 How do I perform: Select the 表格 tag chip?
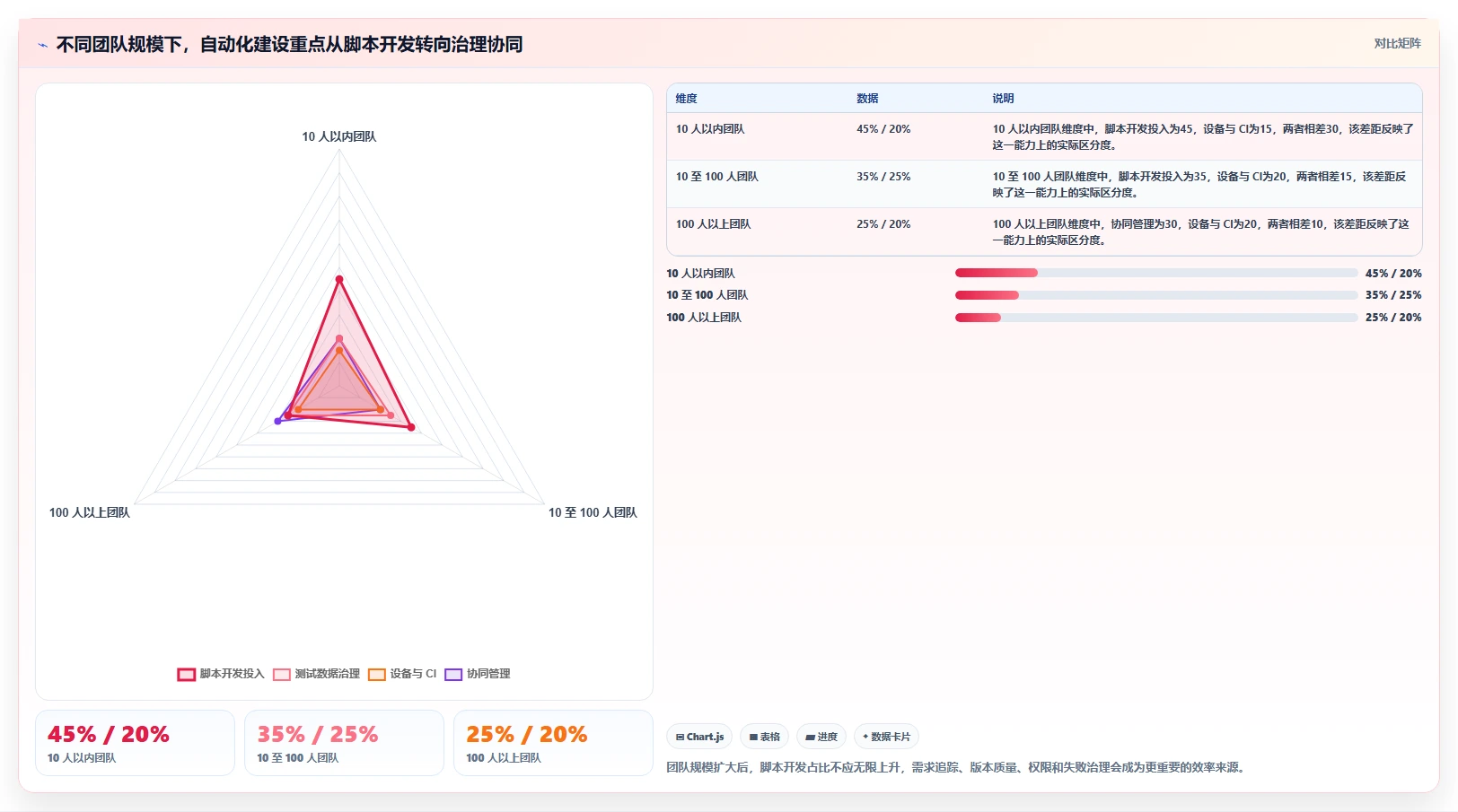point(764,737)
